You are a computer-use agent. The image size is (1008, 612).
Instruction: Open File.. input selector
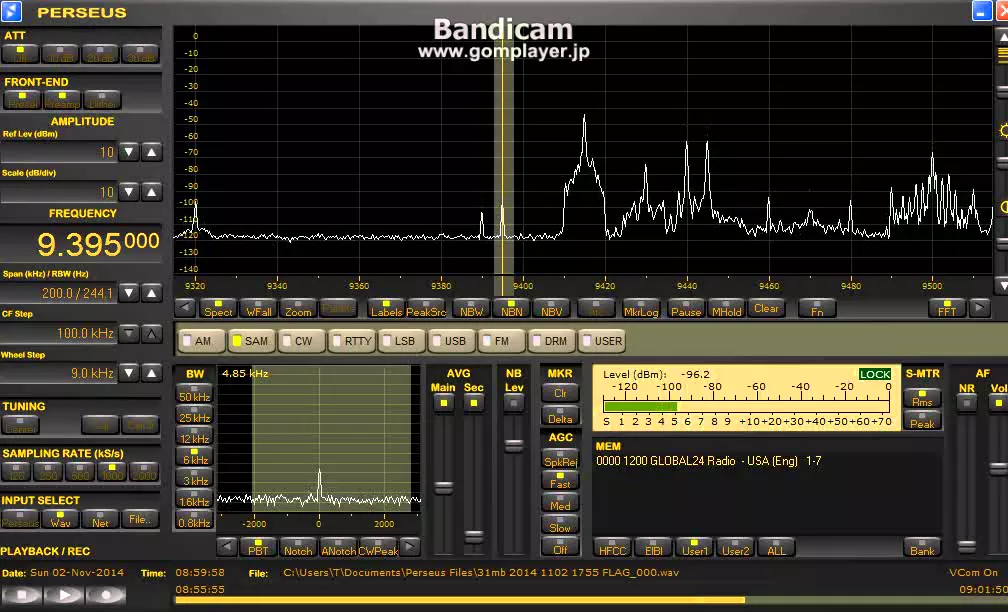140,519
